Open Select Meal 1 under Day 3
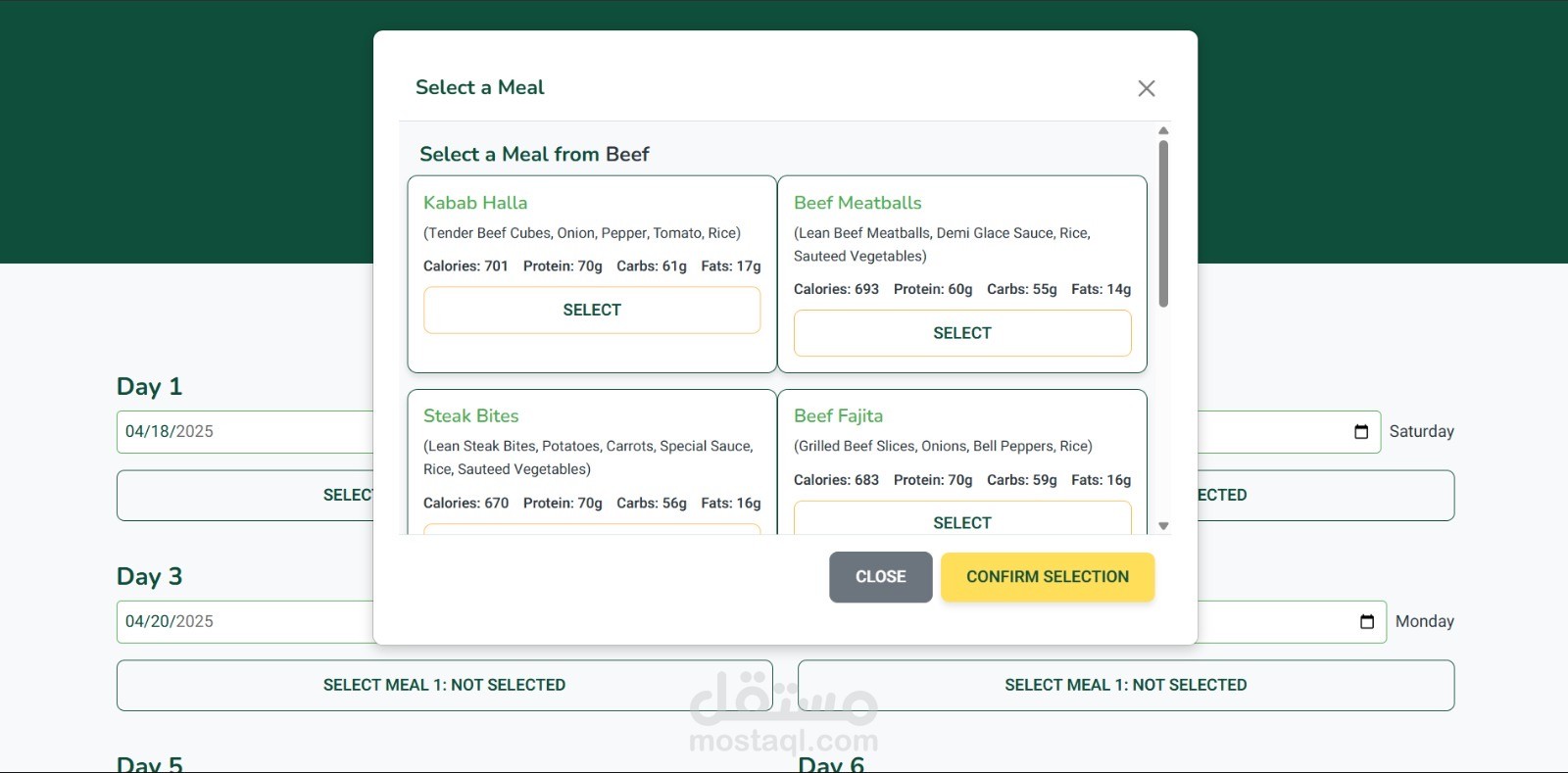Viewport: 1568px width, 773px height. pos(444,686)
